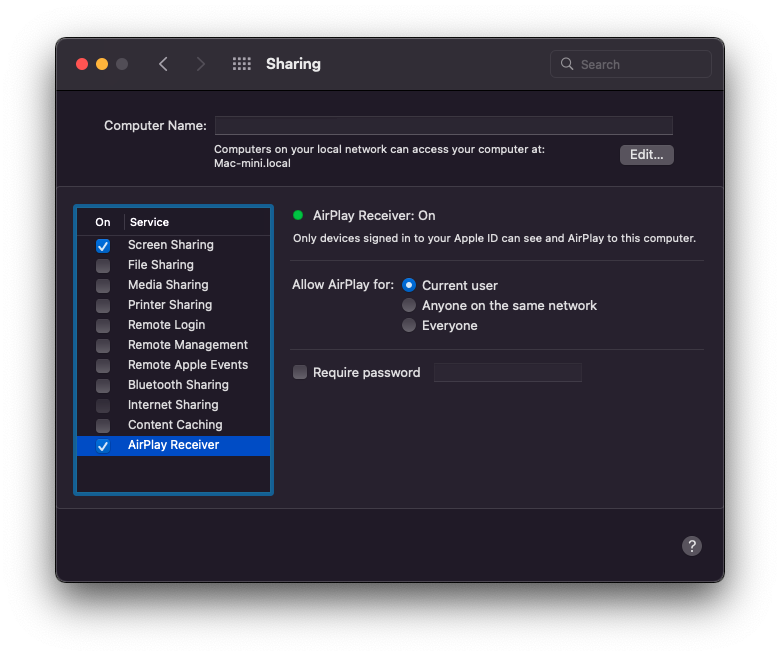Click the red close window button

82,64
